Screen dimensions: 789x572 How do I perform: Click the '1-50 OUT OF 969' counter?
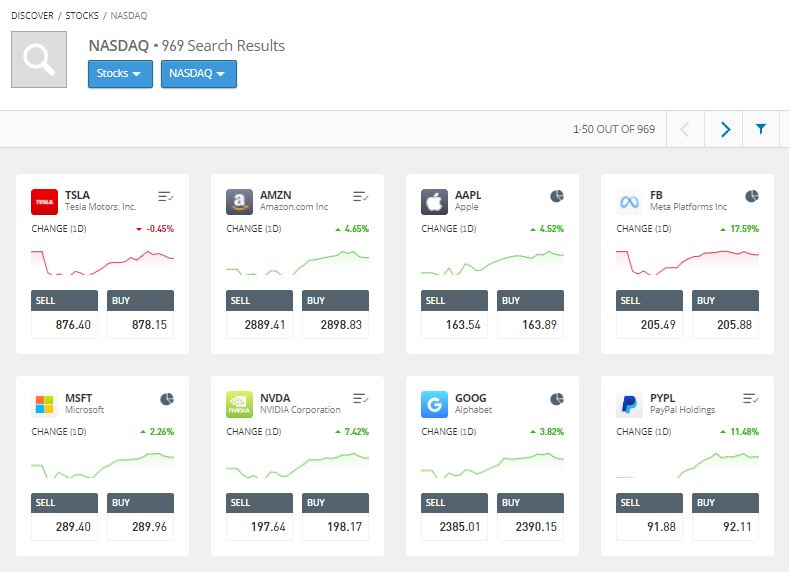(x=614, y=129)
